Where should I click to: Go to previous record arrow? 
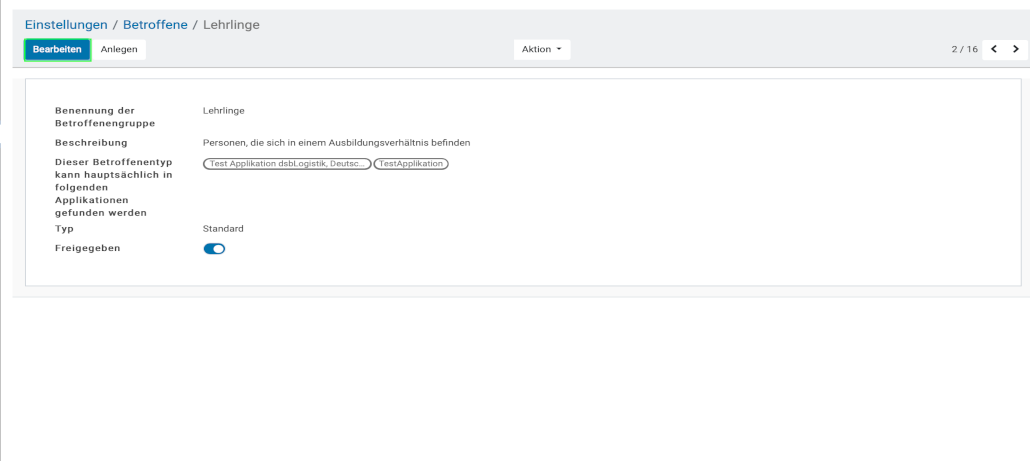click(x=994, y=49)
